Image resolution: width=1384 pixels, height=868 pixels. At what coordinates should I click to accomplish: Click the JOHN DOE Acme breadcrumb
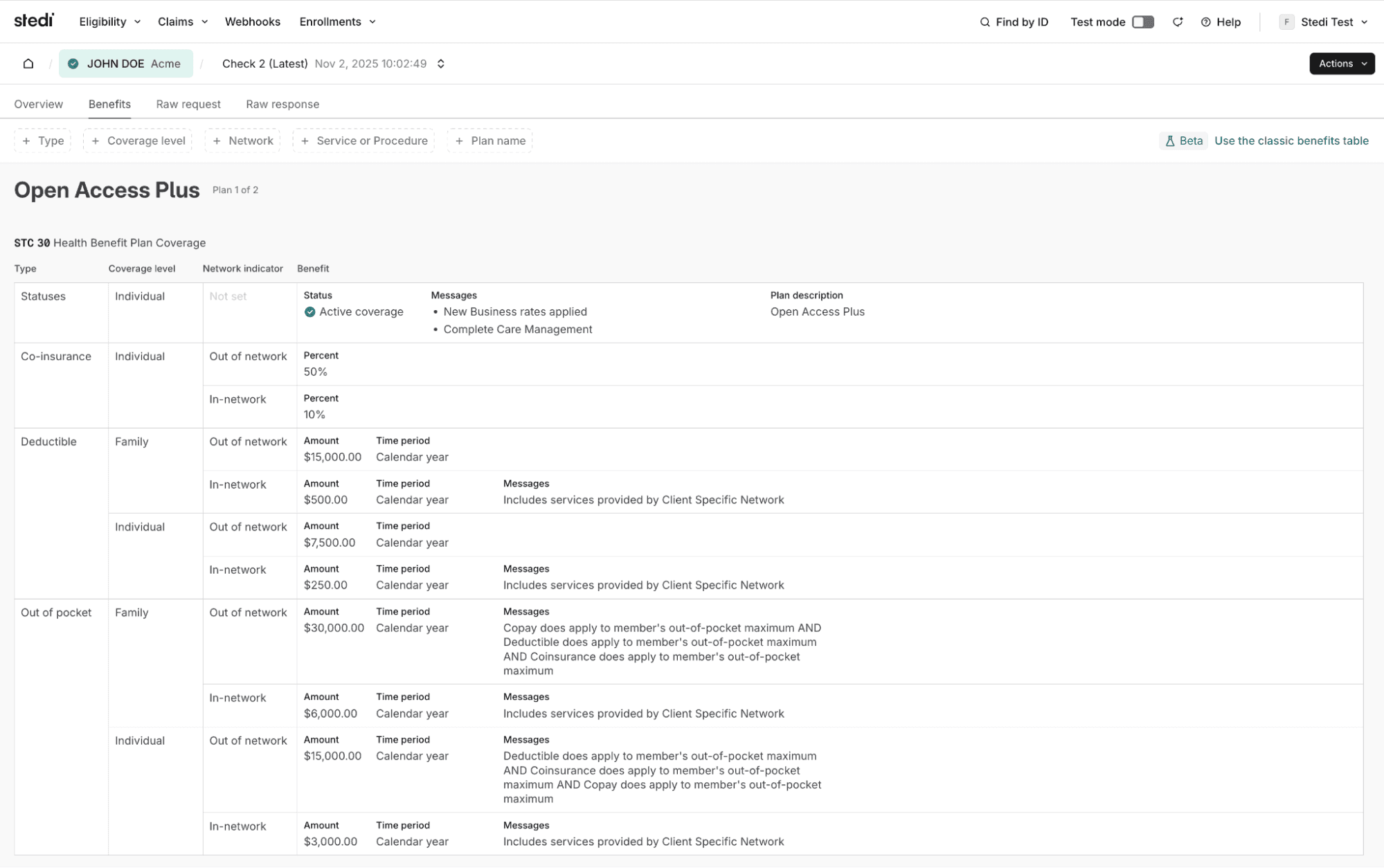126,64
